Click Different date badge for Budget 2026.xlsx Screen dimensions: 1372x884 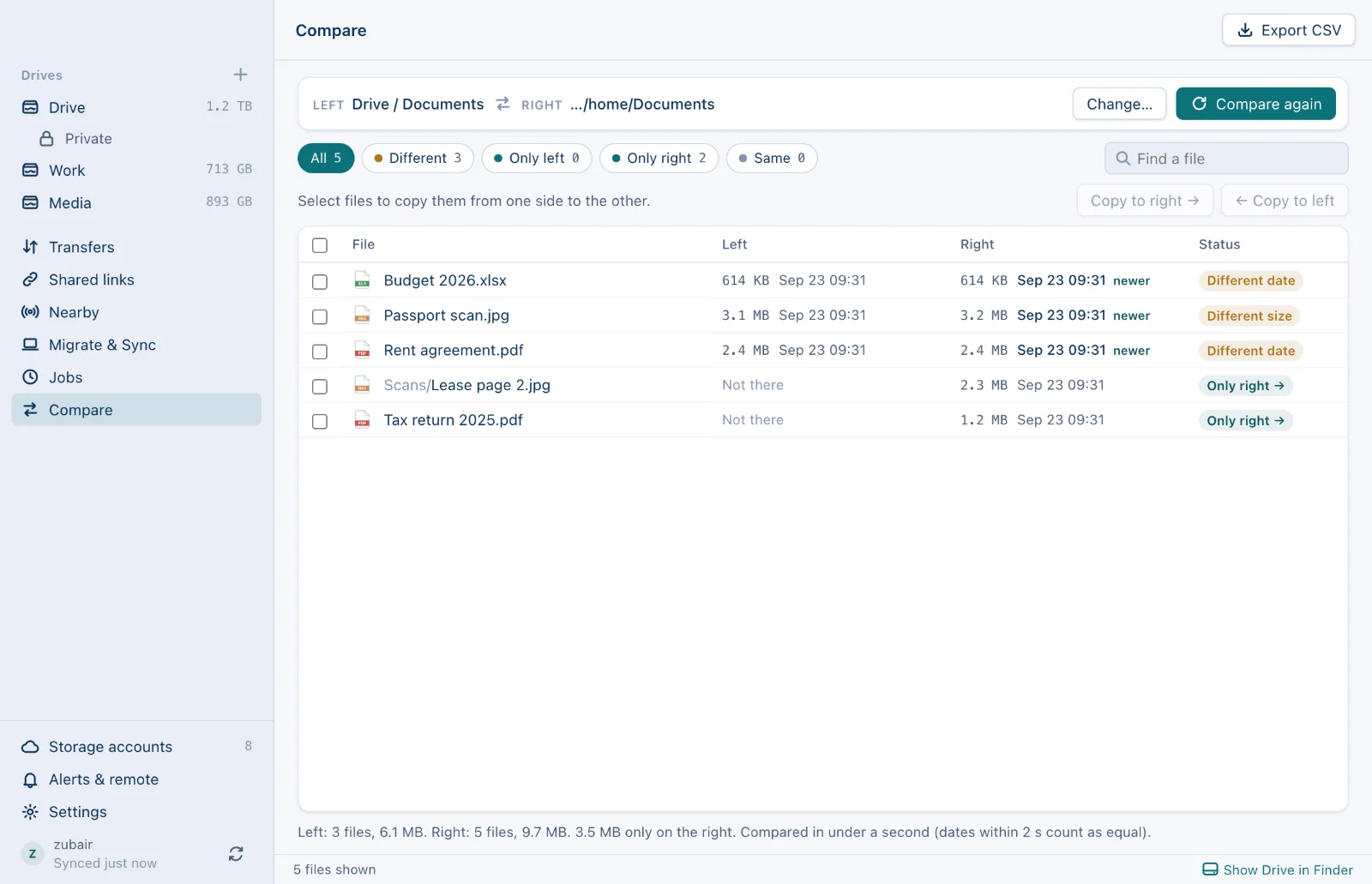click(x=1251, y=280)
